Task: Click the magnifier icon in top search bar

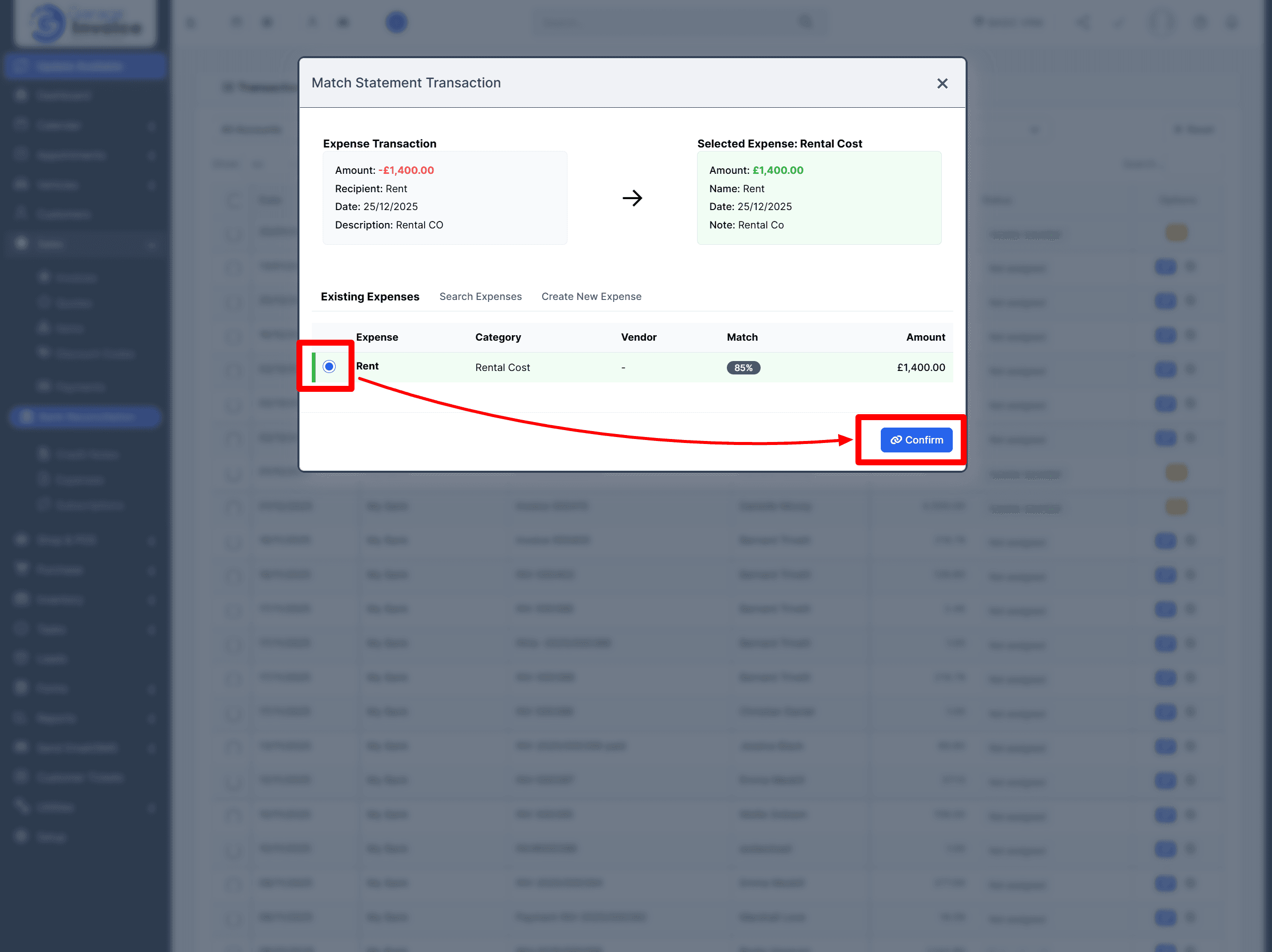Action: 806,22
